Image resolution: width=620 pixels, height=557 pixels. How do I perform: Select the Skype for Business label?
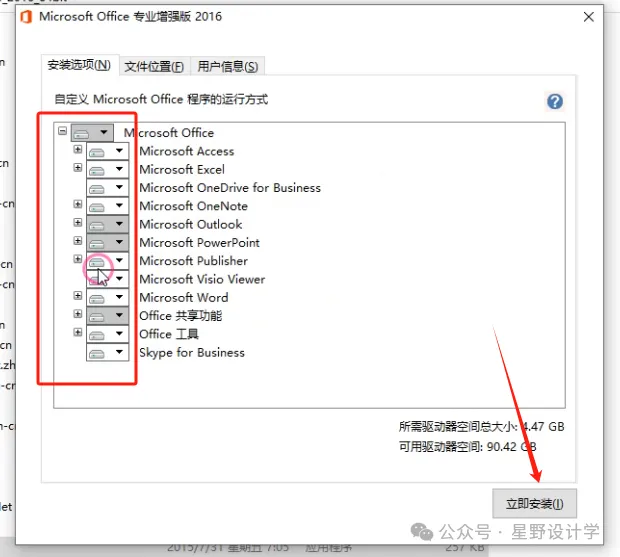pyautogui.click(x=192, y=352)
